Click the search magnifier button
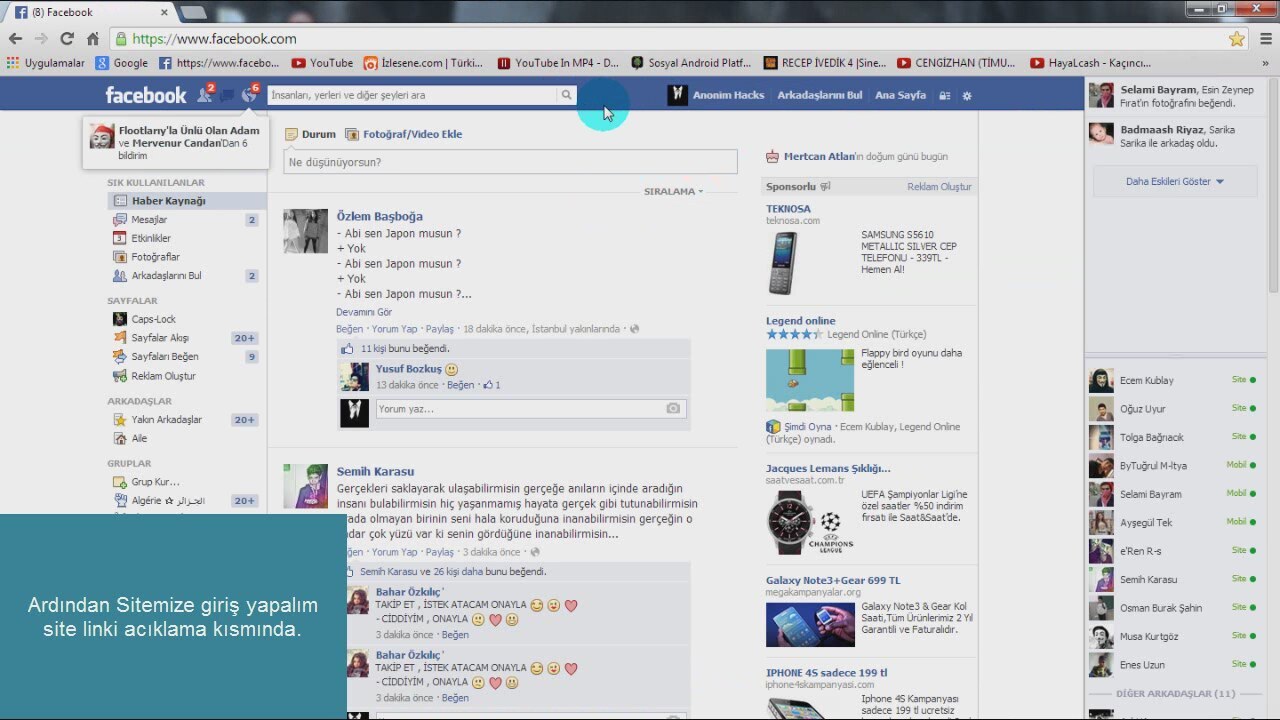Screen dimensions: 1280x720 pyautogui.click(x=567, y=95)
